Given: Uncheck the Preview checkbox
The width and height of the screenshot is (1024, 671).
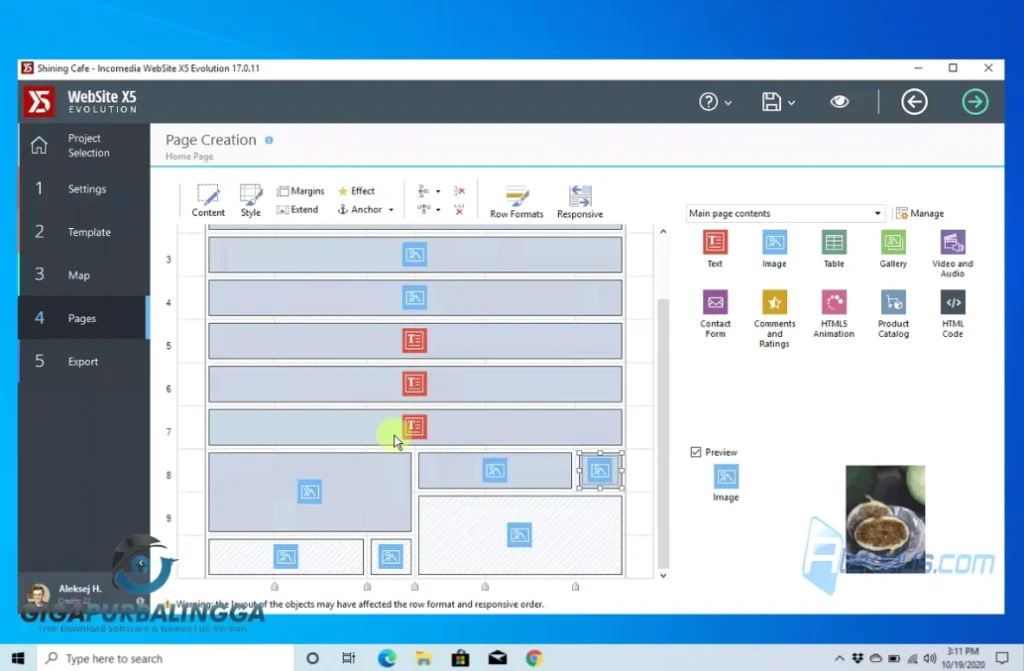Looking at the screenshot, I should point(696,453).
